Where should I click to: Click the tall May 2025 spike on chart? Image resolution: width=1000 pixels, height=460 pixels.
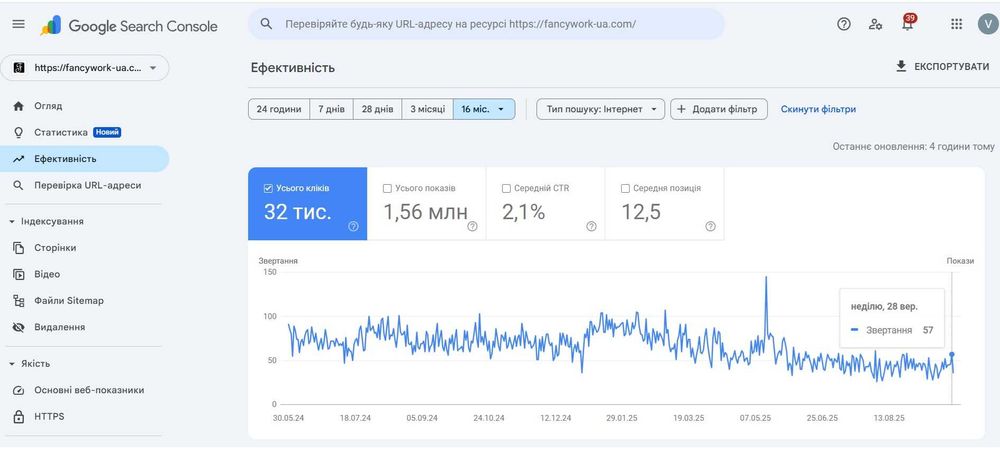[765, 278]
